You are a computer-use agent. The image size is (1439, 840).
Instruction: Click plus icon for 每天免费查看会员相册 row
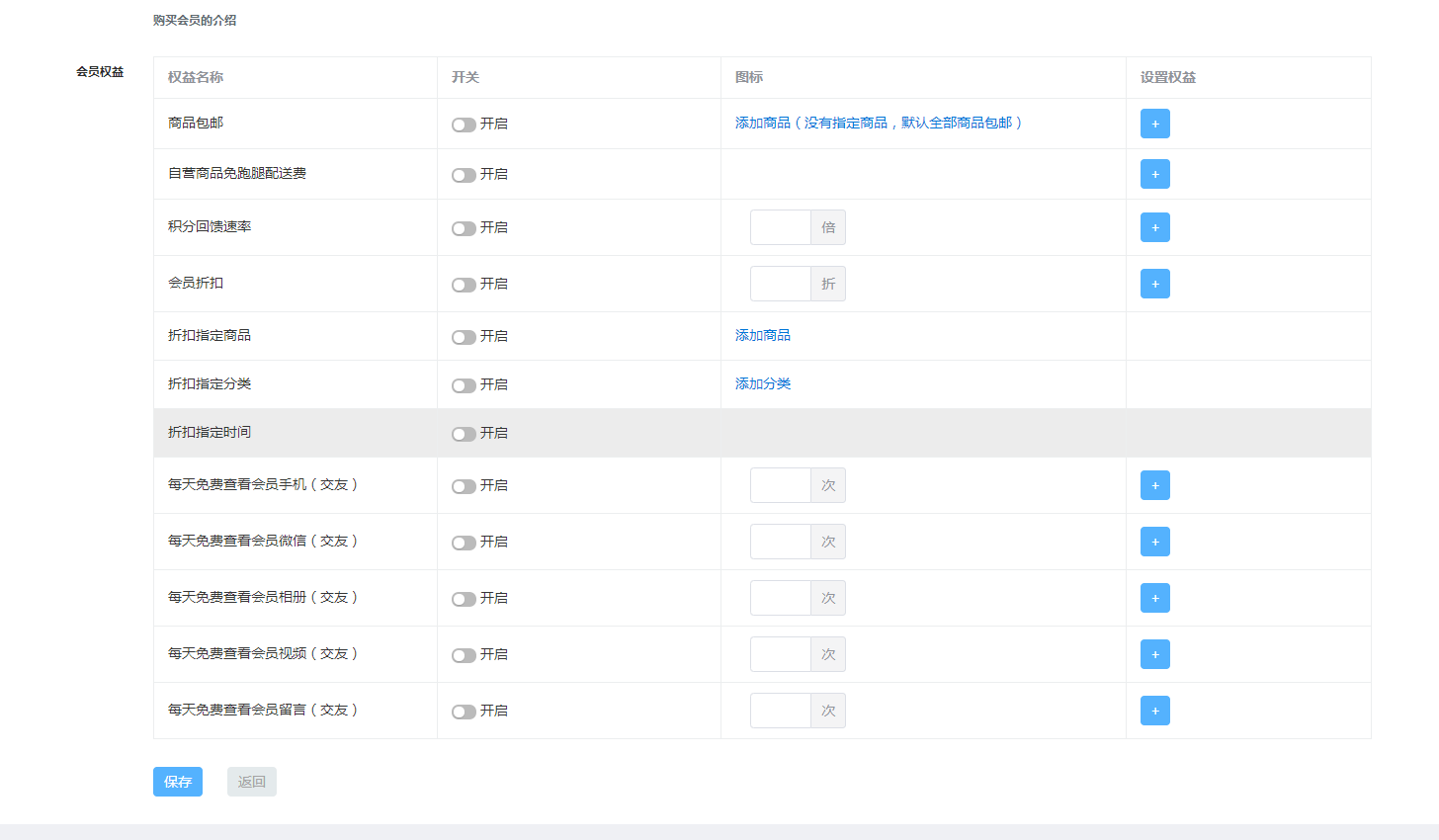[x=1154, y=598]
